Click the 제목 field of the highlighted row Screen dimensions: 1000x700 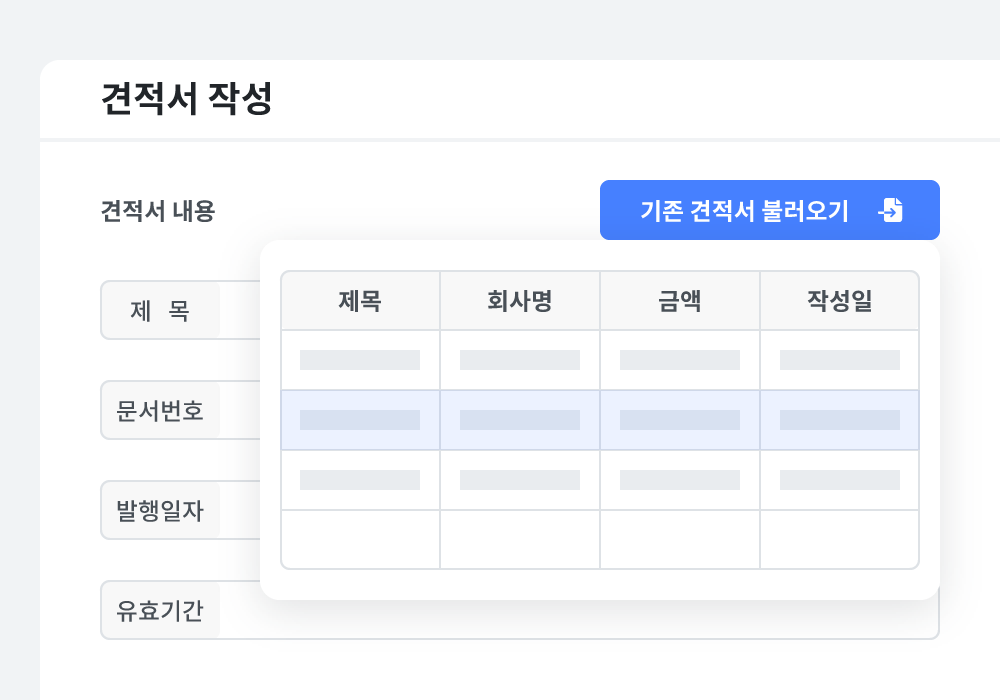point(360,420)
